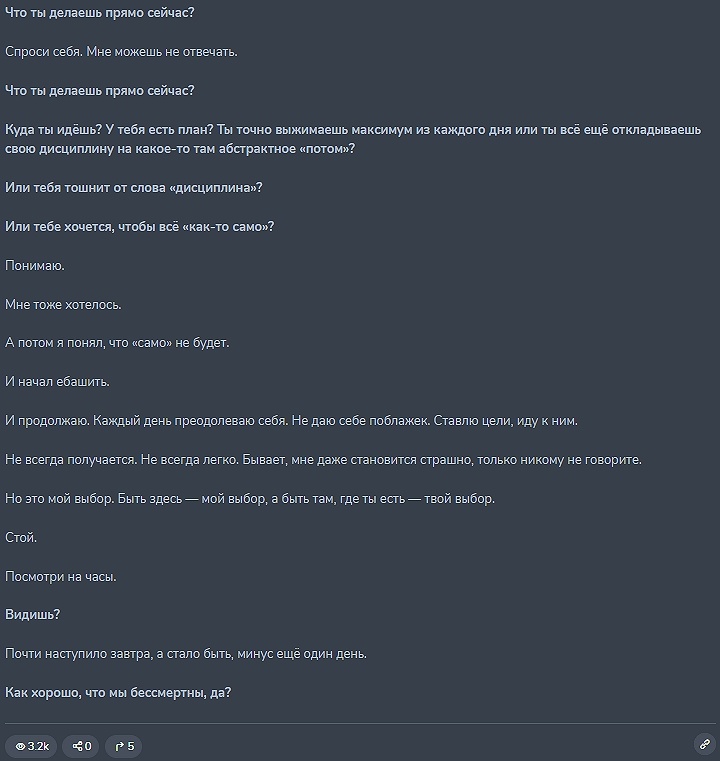Click the line «Посмотри на часы.»
Viewport: 720px width, 761px height.
point(61,577)
